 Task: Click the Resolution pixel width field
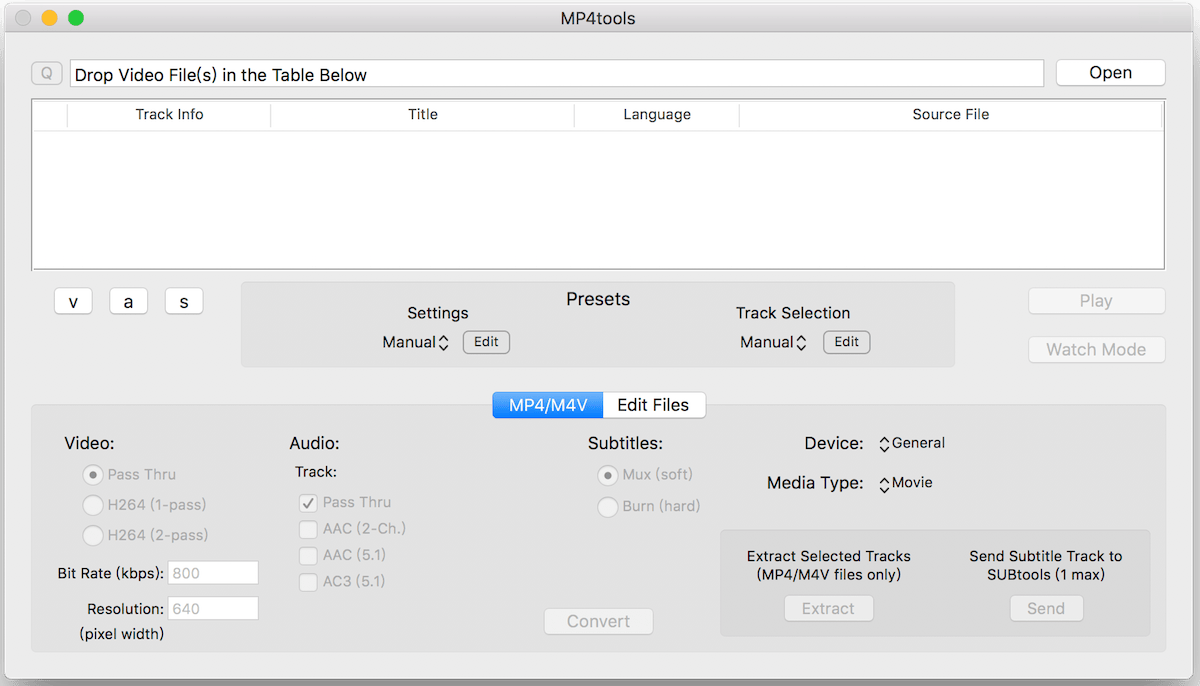click(x=213, y=608)
